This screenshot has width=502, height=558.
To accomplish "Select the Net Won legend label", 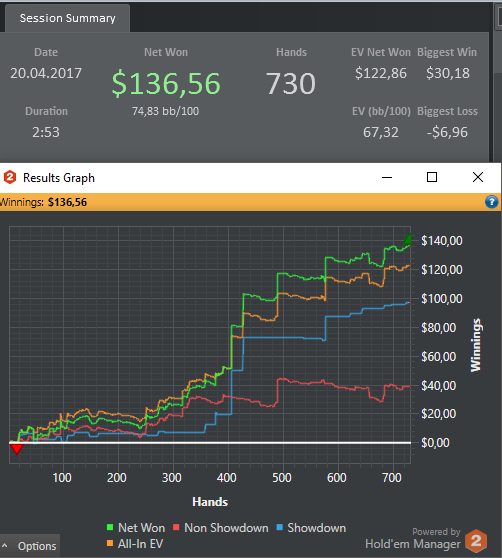I will 141,528.
